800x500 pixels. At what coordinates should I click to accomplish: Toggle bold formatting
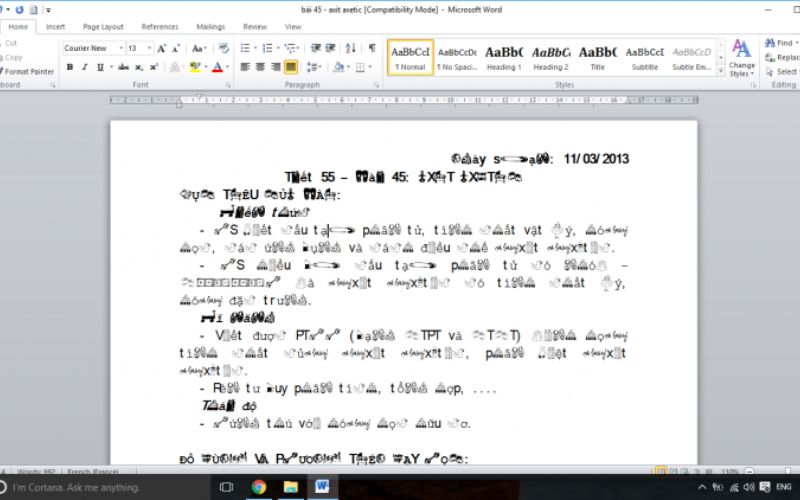(x=70, y=67)
